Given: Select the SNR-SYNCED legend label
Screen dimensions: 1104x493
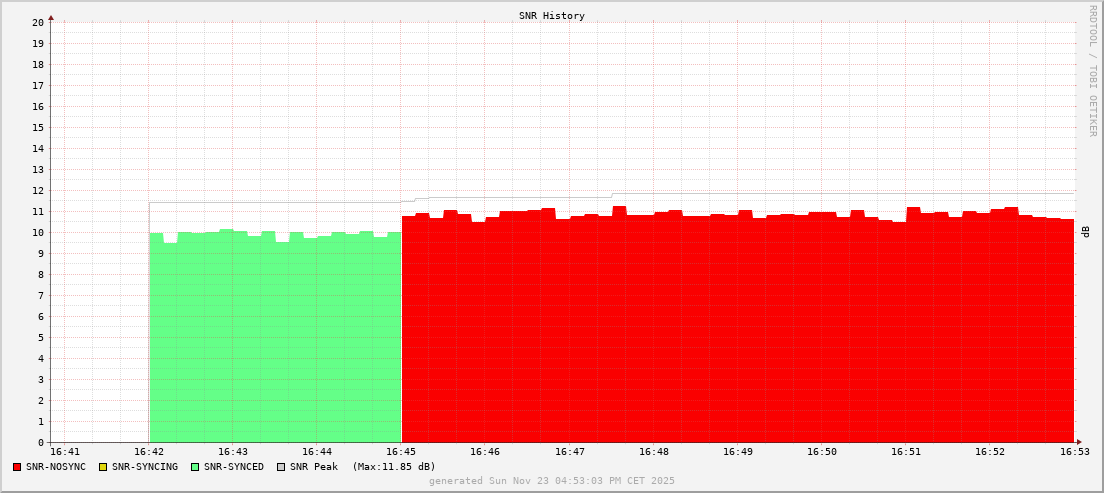Looking at the screenshot, I should [234, 467].
